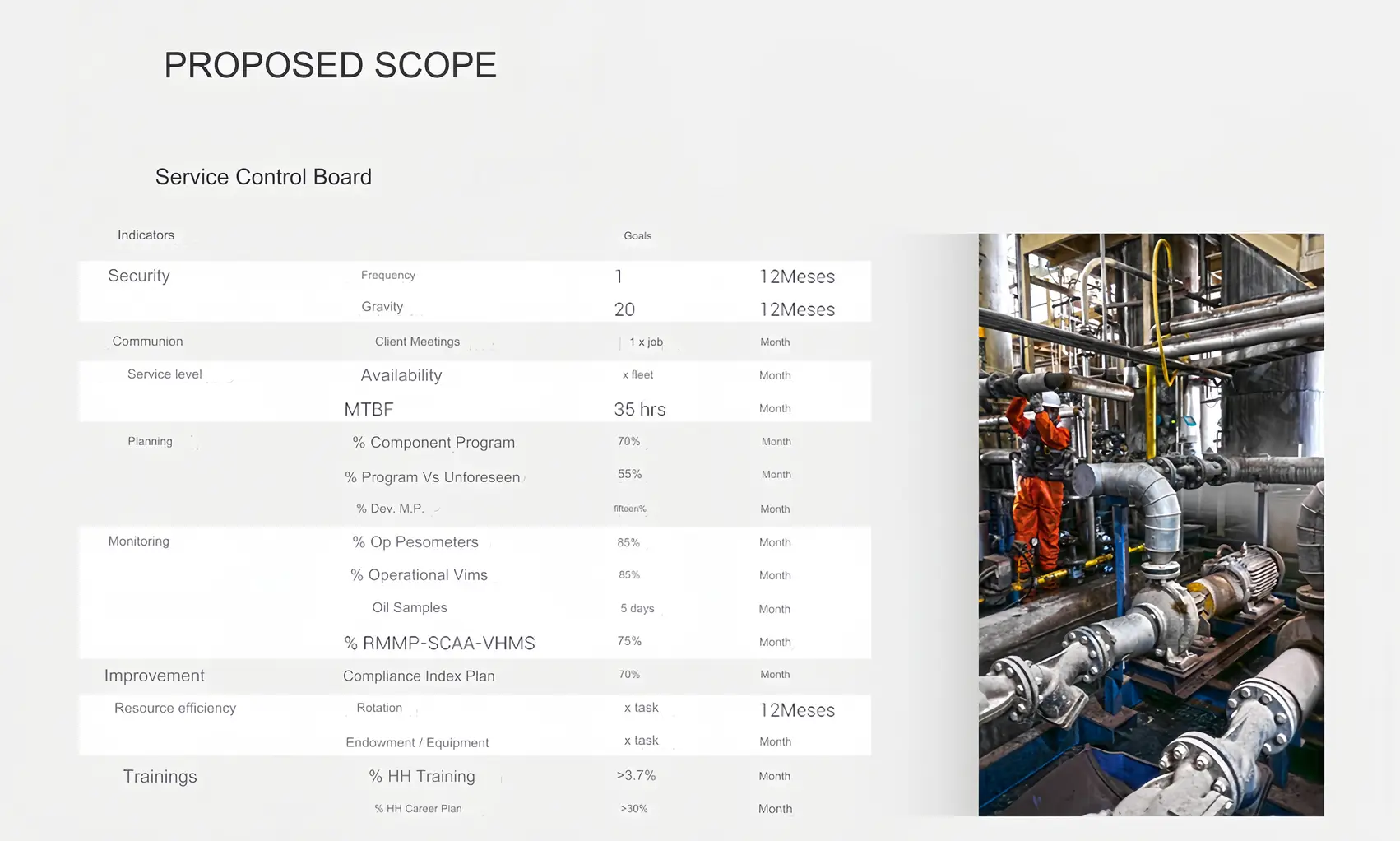
Task: Select the '% Op Pesometers' label
Action: click(415, 542)
